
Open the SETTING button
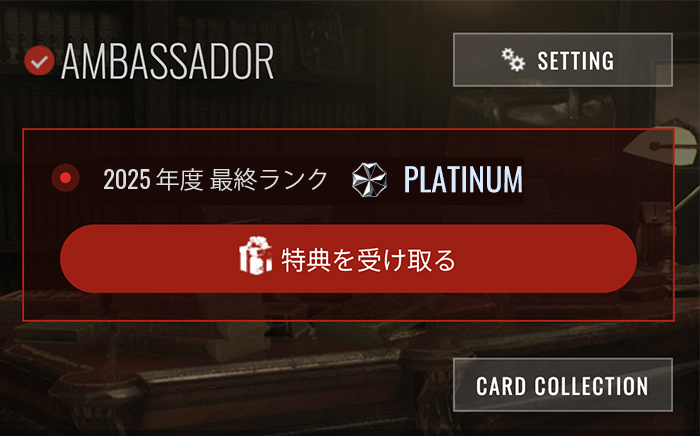562,60
